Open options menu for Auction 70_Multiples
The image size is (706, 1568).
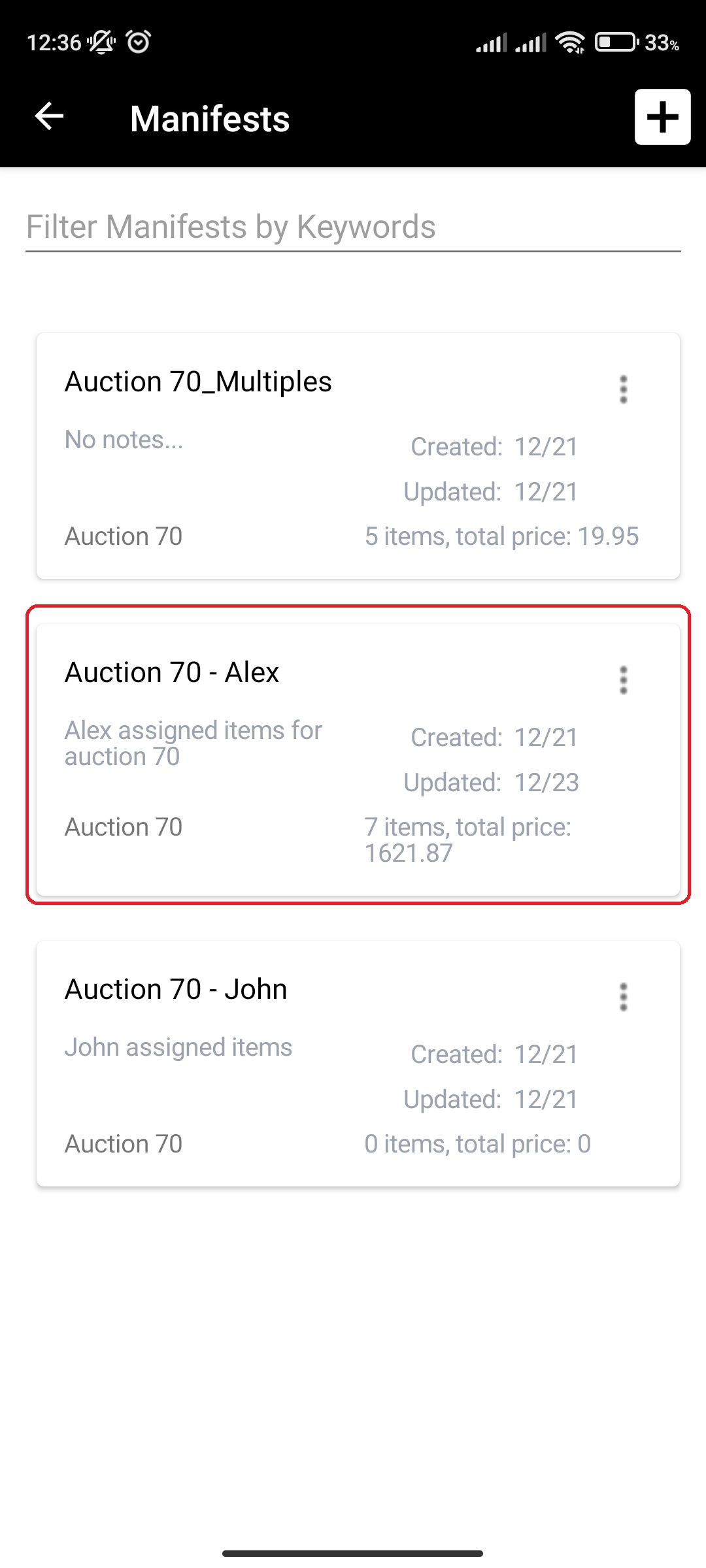pyautogui.click(x=623, y=389)
